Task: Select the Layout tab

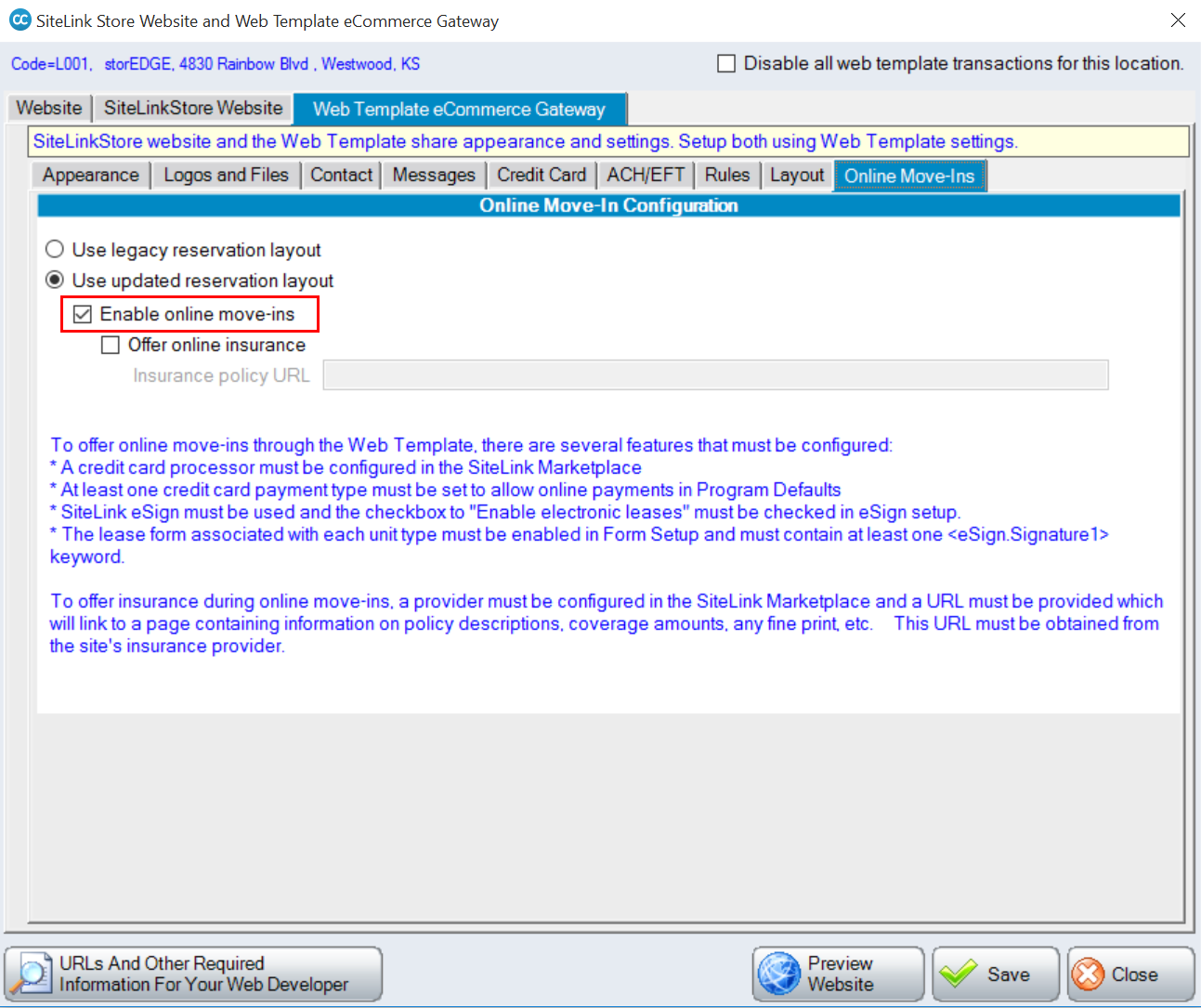Action: 797,175
